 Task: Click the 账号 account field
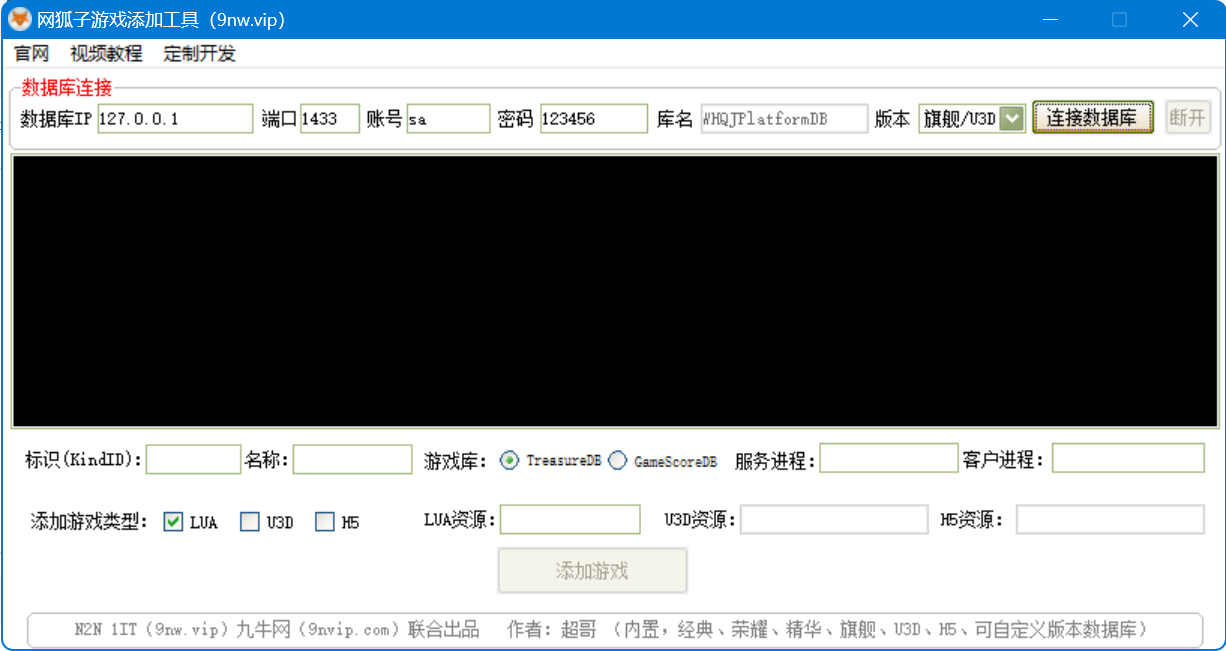coord(448,118)
